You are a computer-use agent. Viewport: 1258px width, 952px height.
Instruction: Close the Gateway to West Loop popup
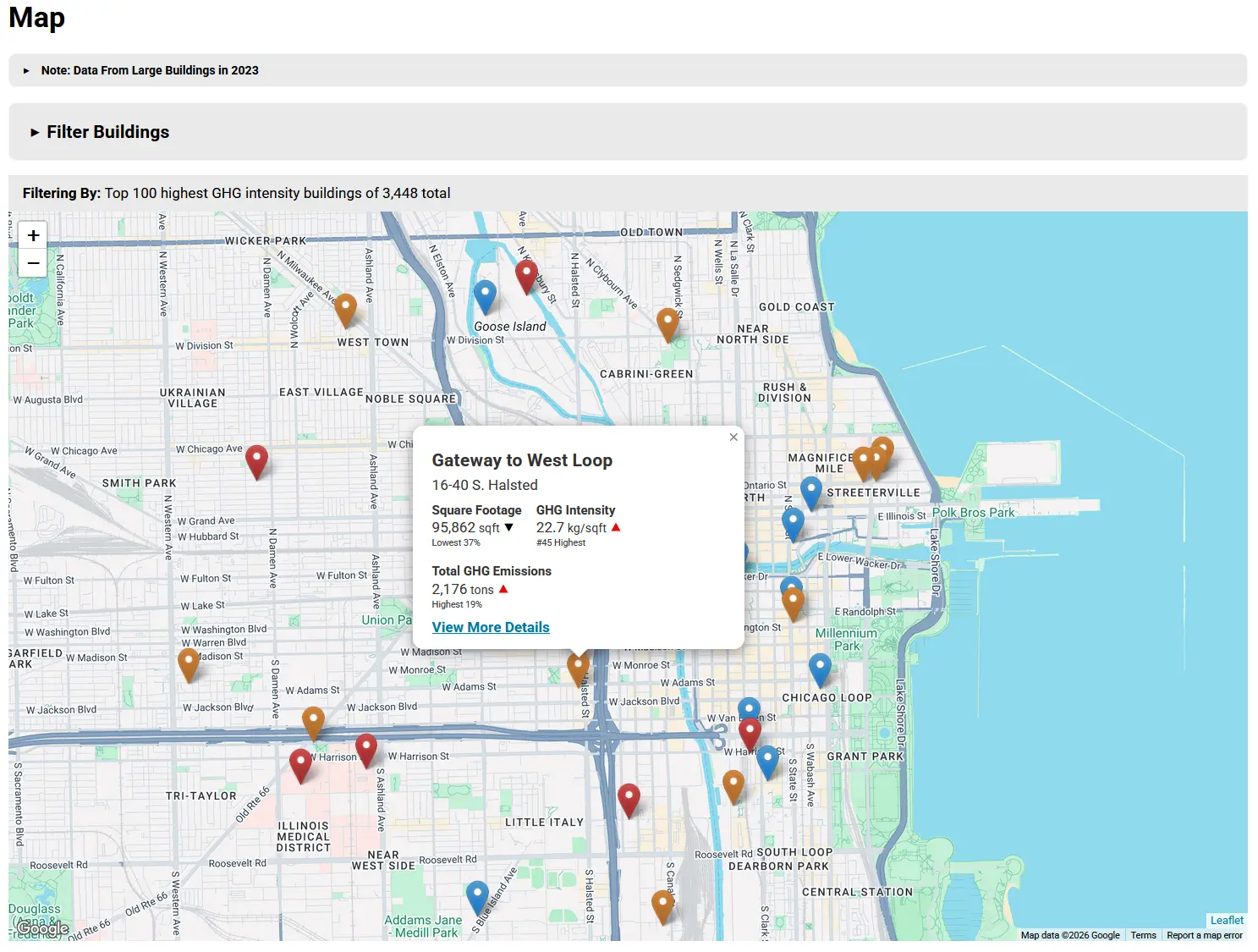733,437
